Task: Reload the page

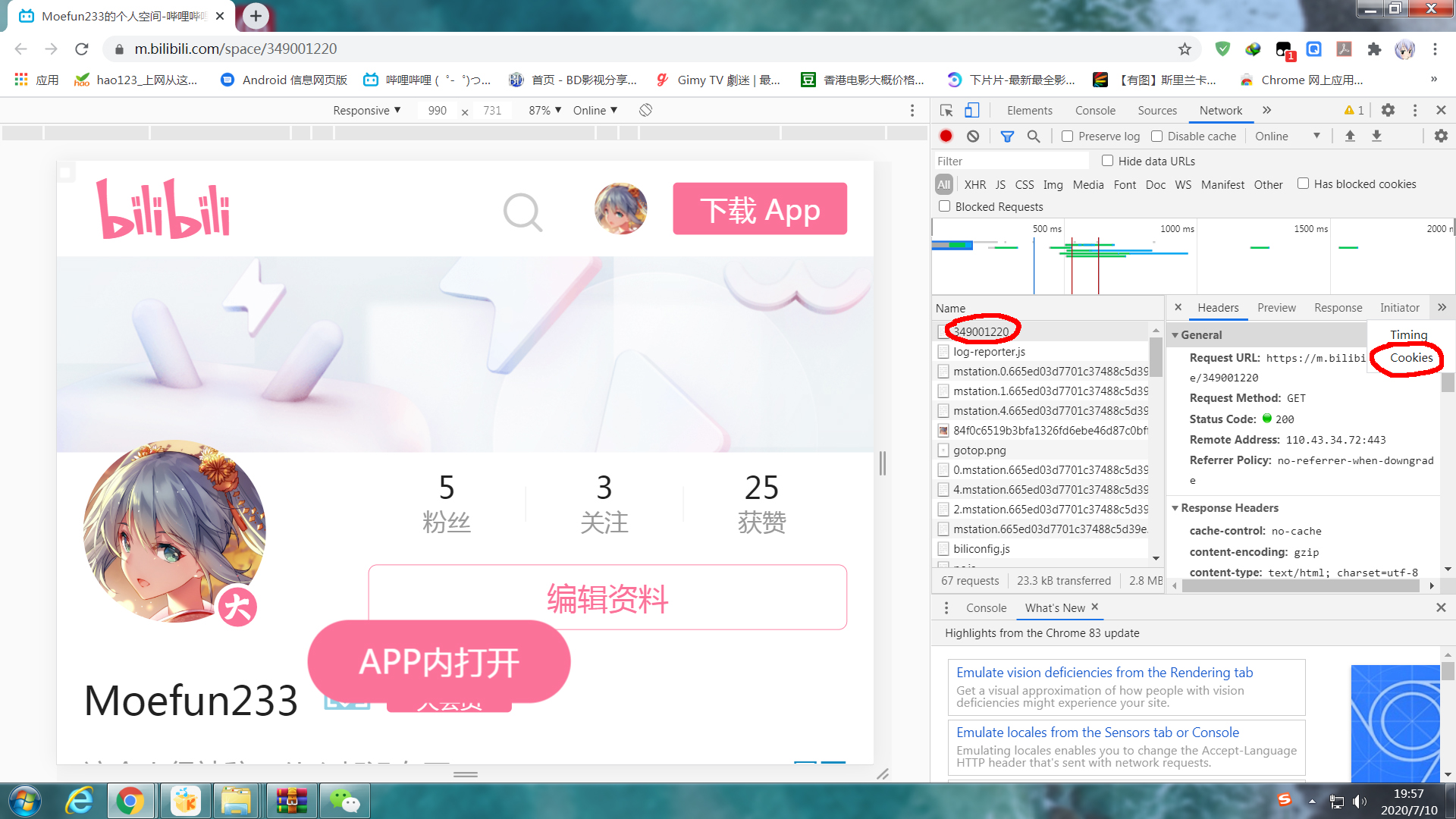Action: (82, 49)
